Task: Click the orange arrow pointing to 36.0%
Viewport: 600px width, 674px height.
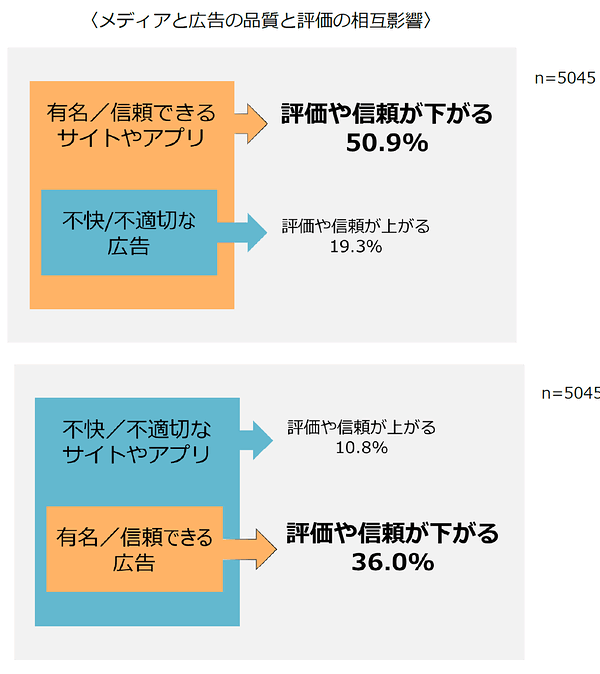Action: click(x=251, y=549)
